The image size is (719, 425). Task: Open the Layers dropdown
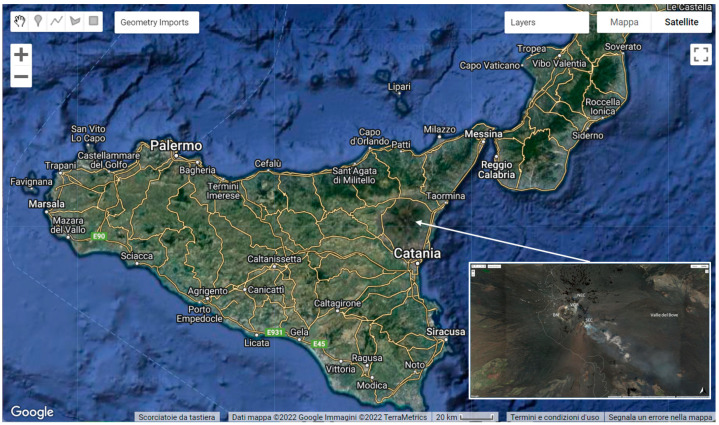[x=546, y=22]
